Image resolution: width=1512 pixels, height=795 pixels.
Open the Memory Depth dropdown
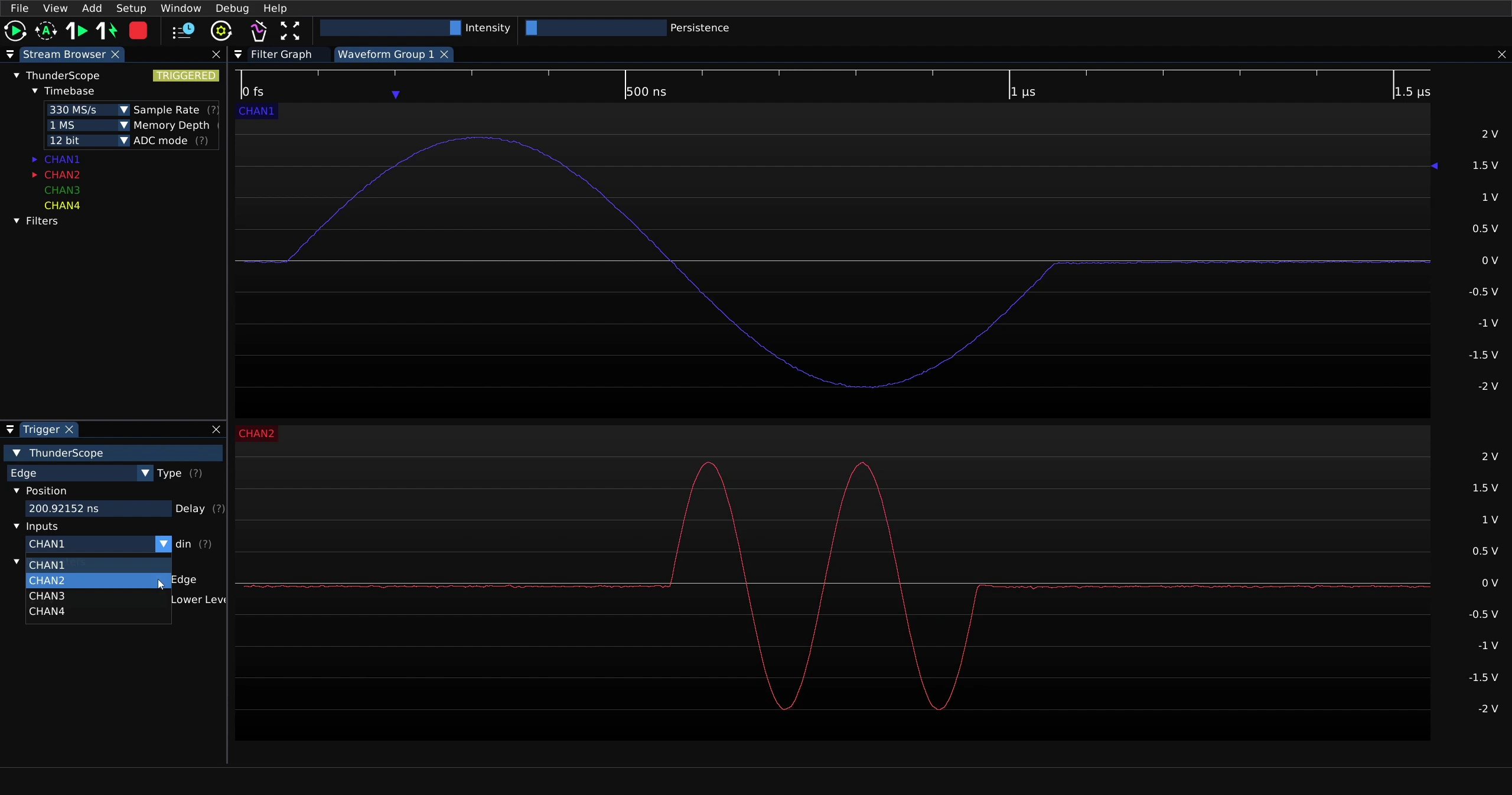87,125
